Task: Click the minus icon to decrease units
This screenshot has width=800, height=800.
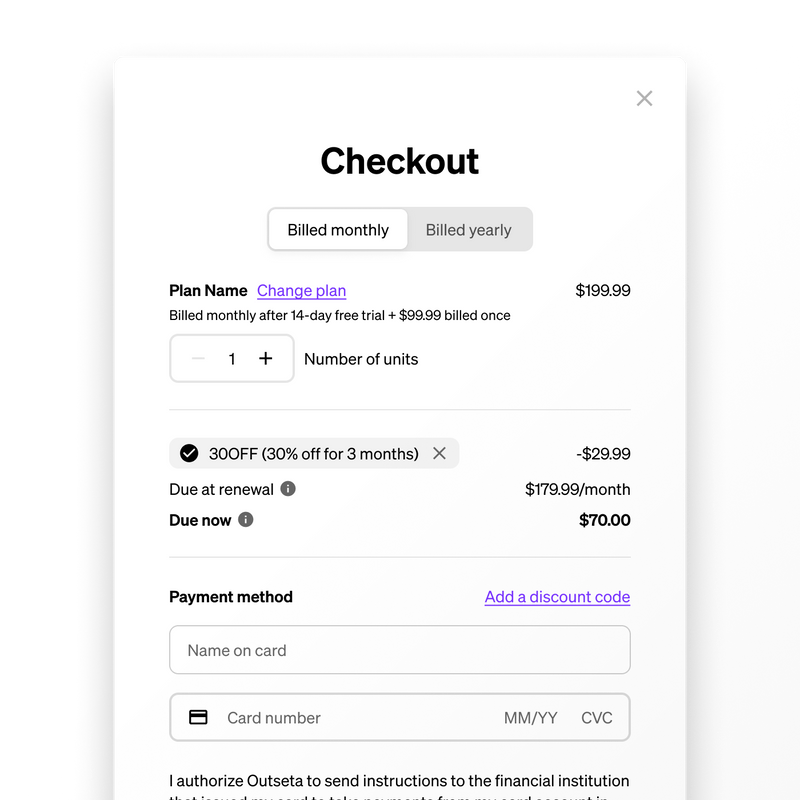Action: coord(198,358)
